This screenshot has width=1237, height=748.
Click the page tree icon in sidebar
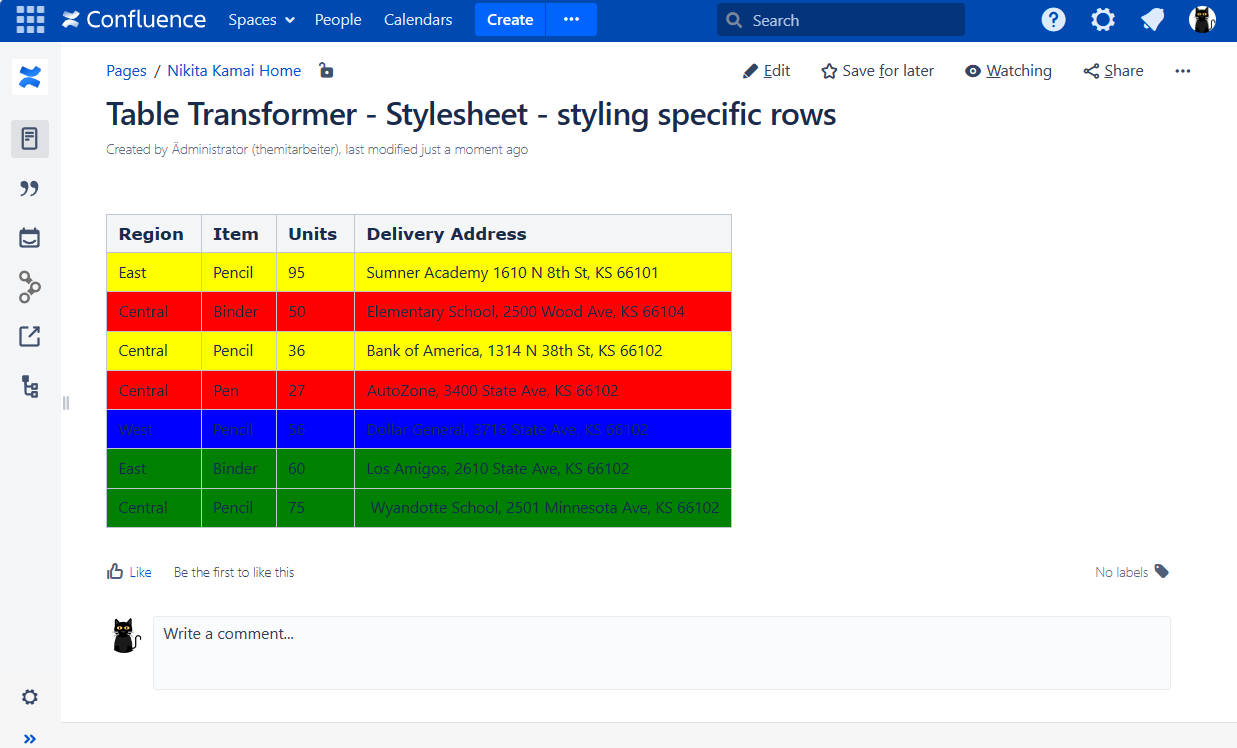[30, 387]
